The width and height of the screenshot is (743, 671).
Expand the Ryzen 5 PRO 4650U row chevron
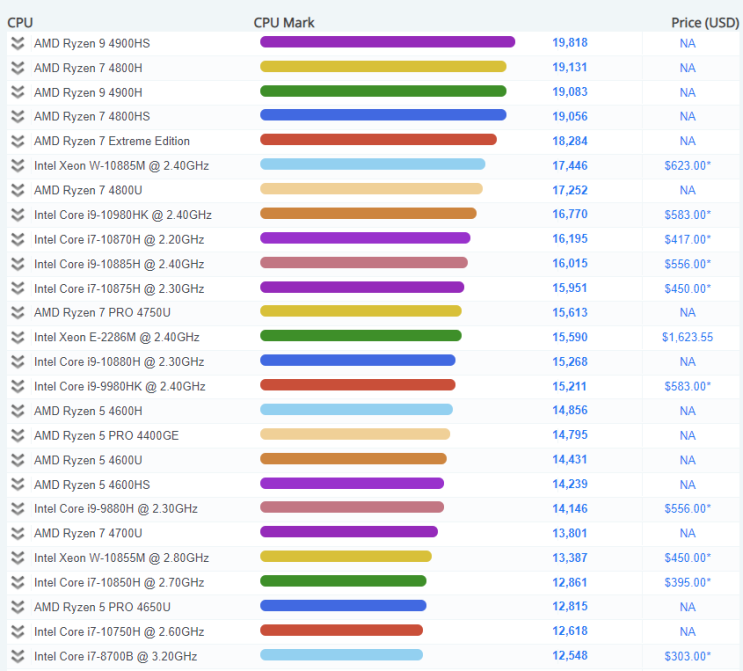point(18,607)
